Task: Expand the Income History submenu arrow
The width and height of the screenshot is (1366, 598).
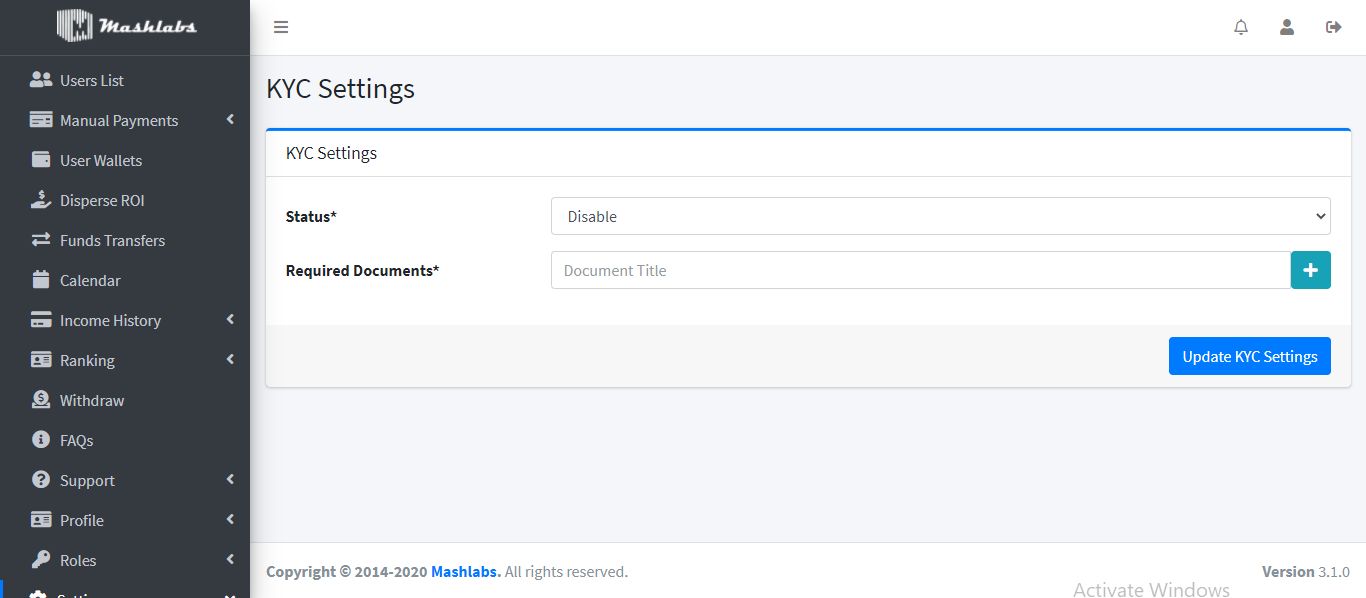Action: pos(230,320)
